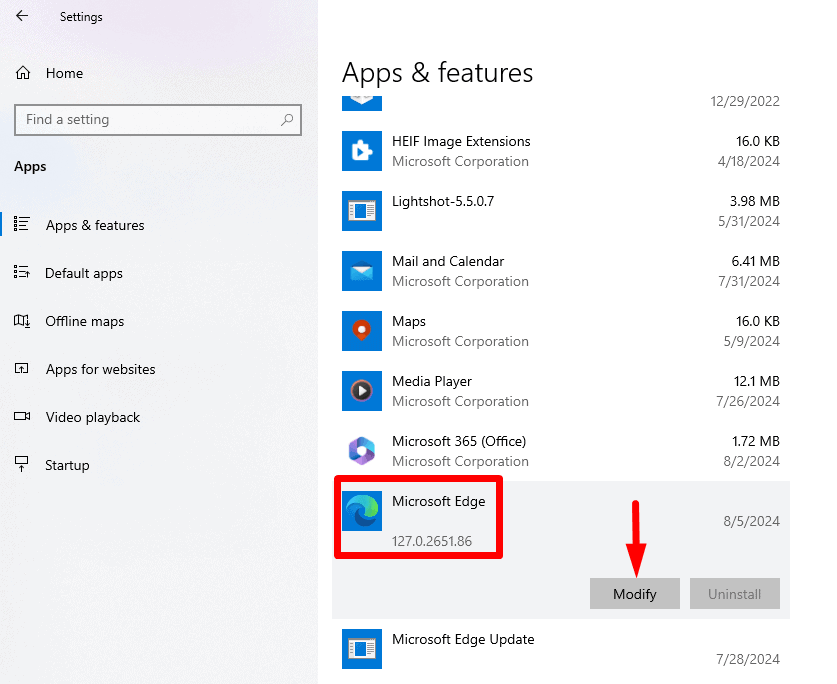Click the Media Player size 12.1 MB
The image size is (837, 684).
[756, 381]
